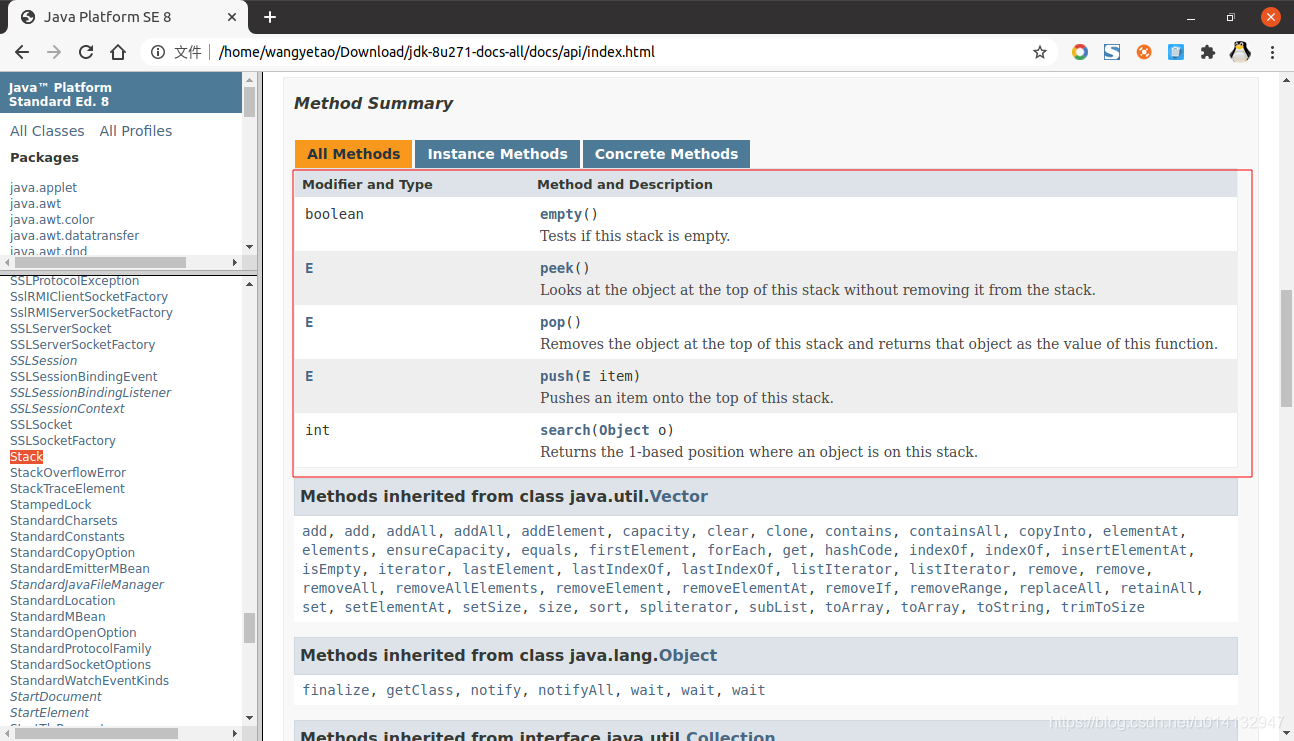Reload the current page
1294x741 pixels.
point(86,52)
